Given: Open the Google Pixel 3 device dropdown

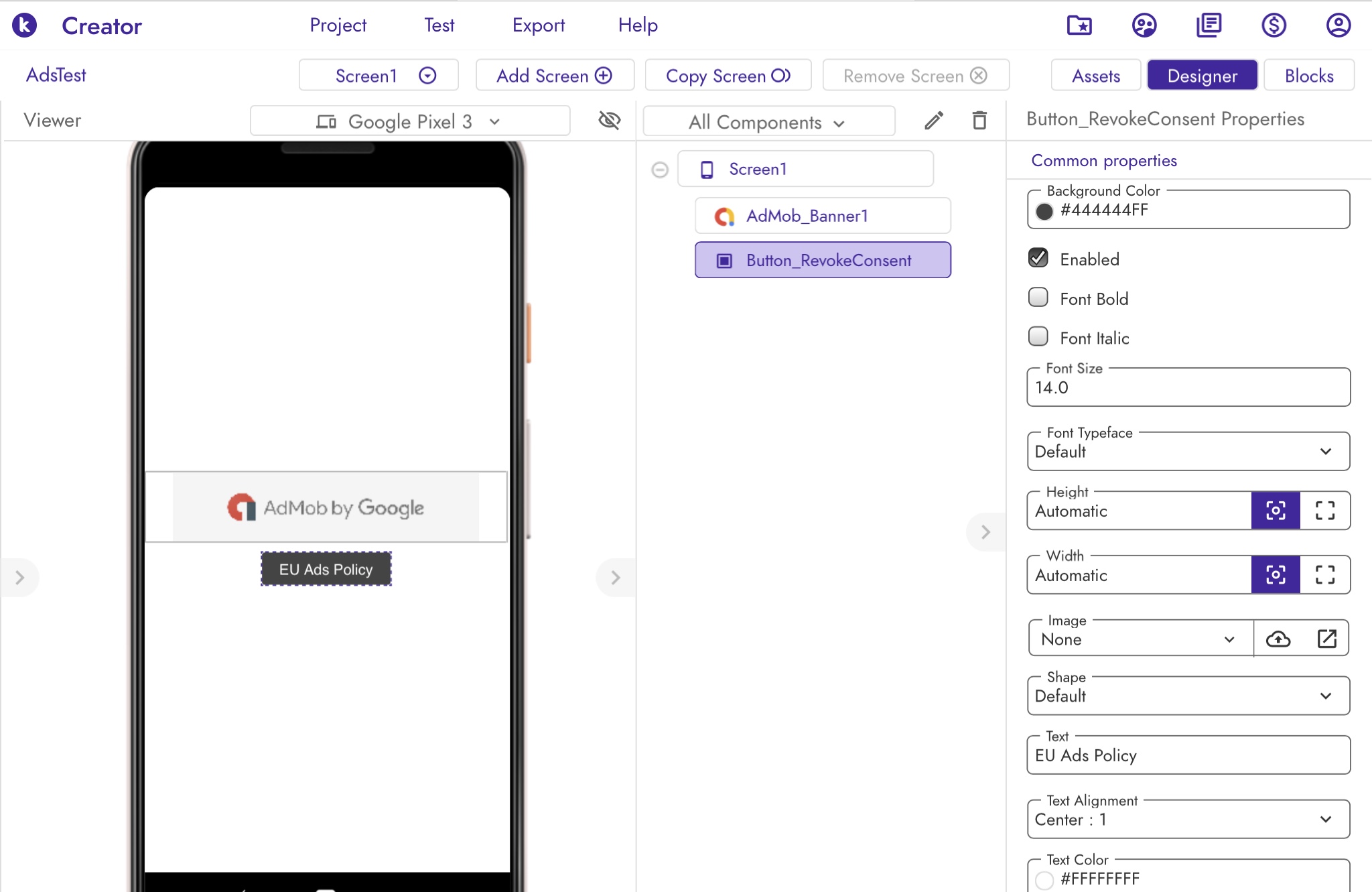Looking at the screenshot, I should pyautogui.click(x=409, y=121).
